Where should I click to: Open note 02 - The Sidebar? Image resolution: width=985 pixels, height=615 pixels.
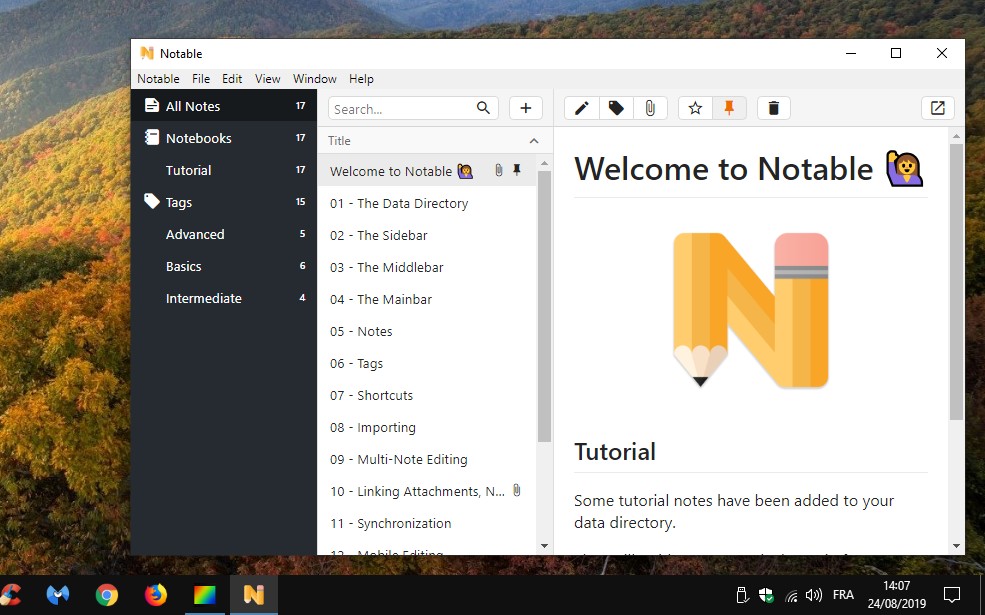tap(427, 235)
